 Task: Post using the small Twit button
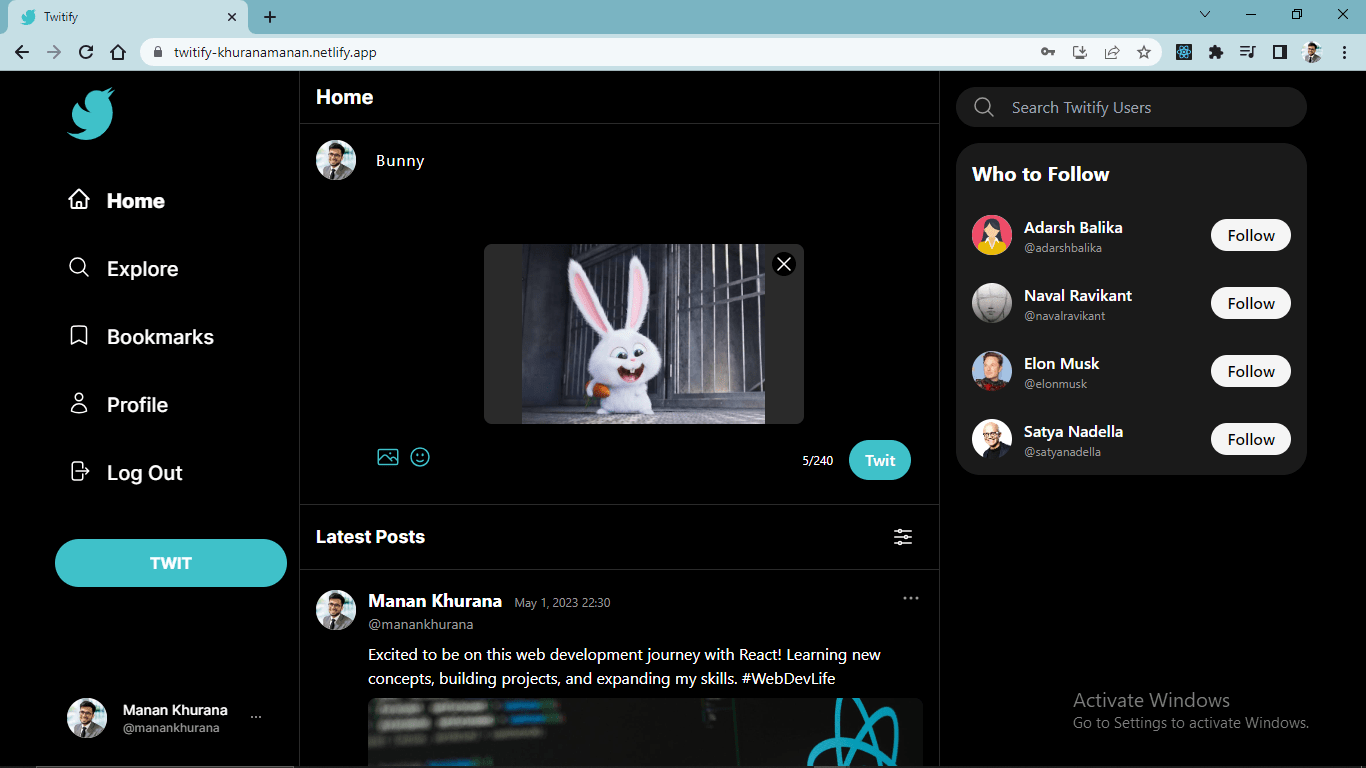point(880,460)
